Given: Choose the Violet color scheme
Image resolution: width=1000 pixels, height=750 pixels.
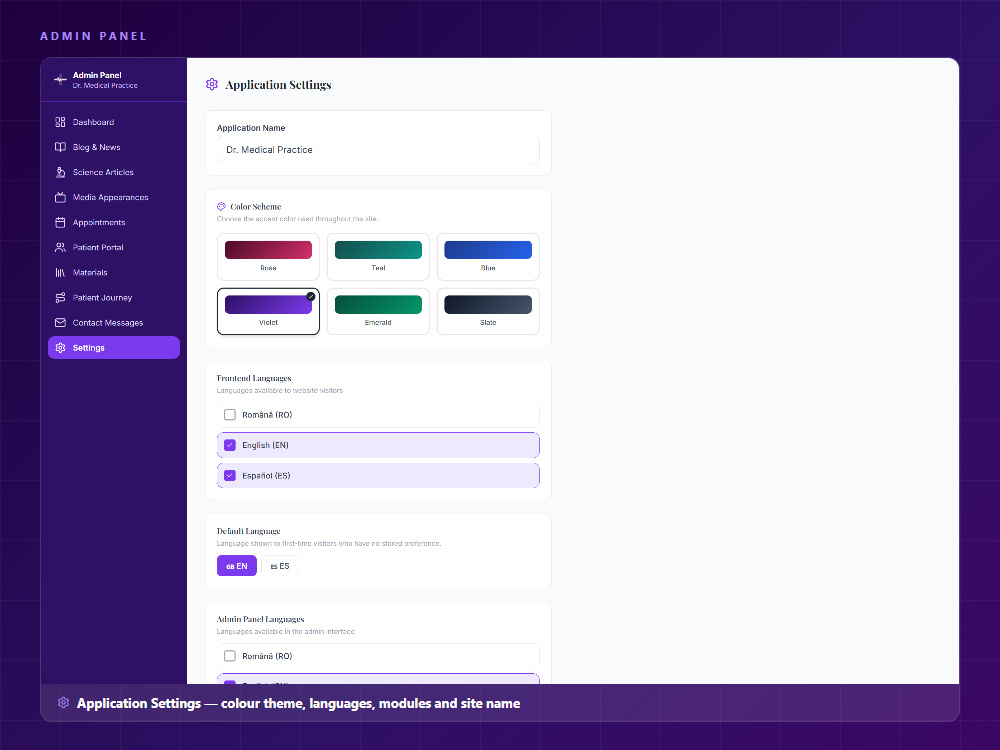Looking at the screenshot, I should 268,311.
